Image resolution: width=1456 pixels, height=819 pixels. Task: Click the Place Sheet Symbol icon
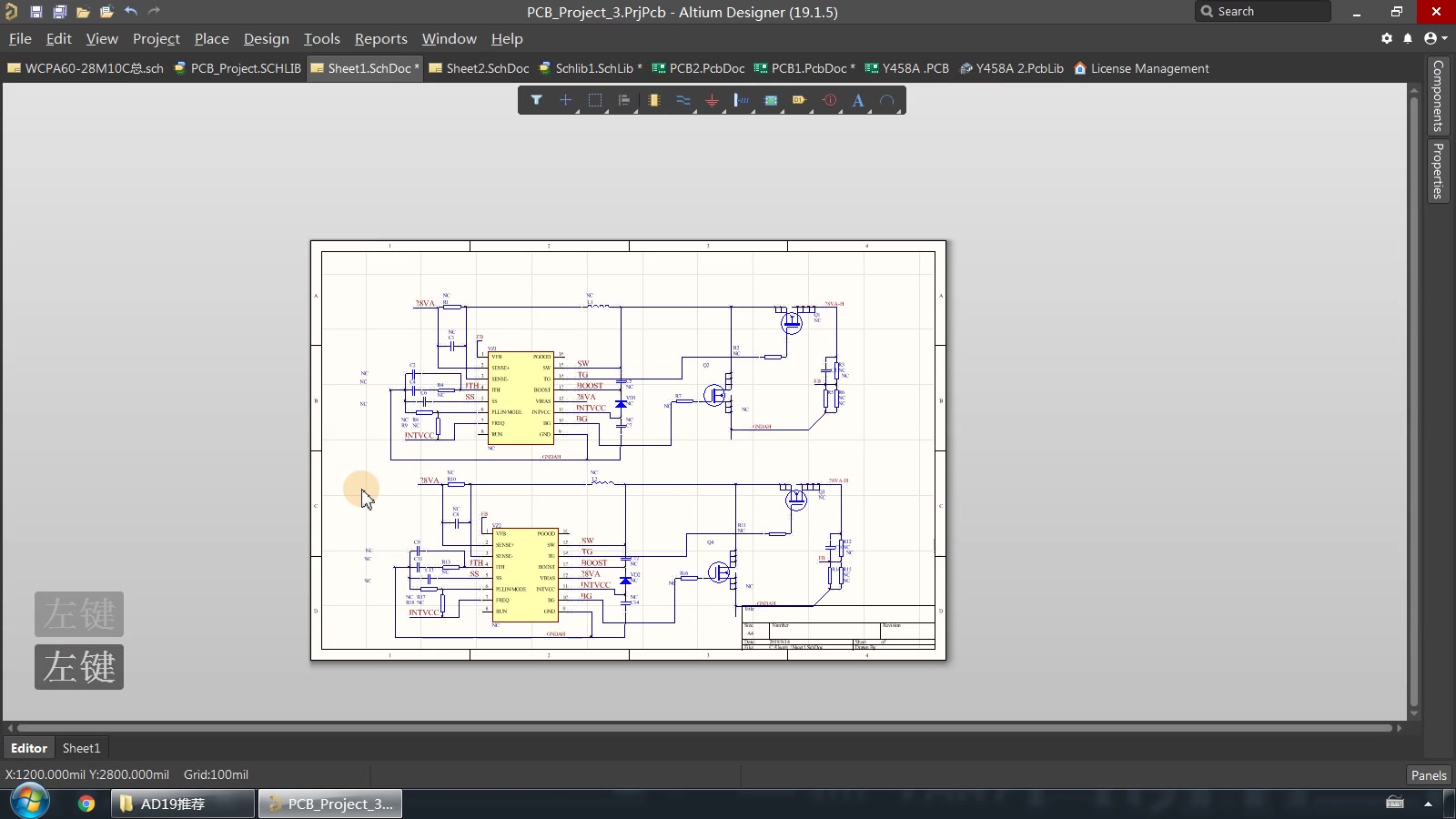click(771, 100)
